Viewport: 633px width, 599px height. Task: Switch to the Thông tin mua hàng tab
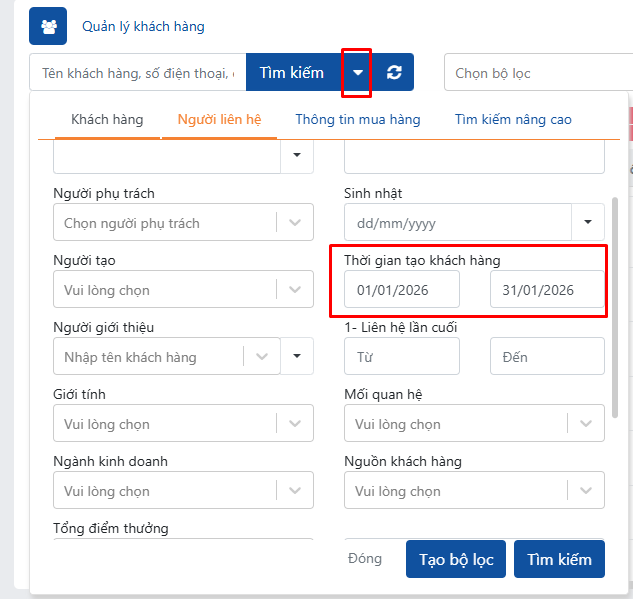point(357,120)
